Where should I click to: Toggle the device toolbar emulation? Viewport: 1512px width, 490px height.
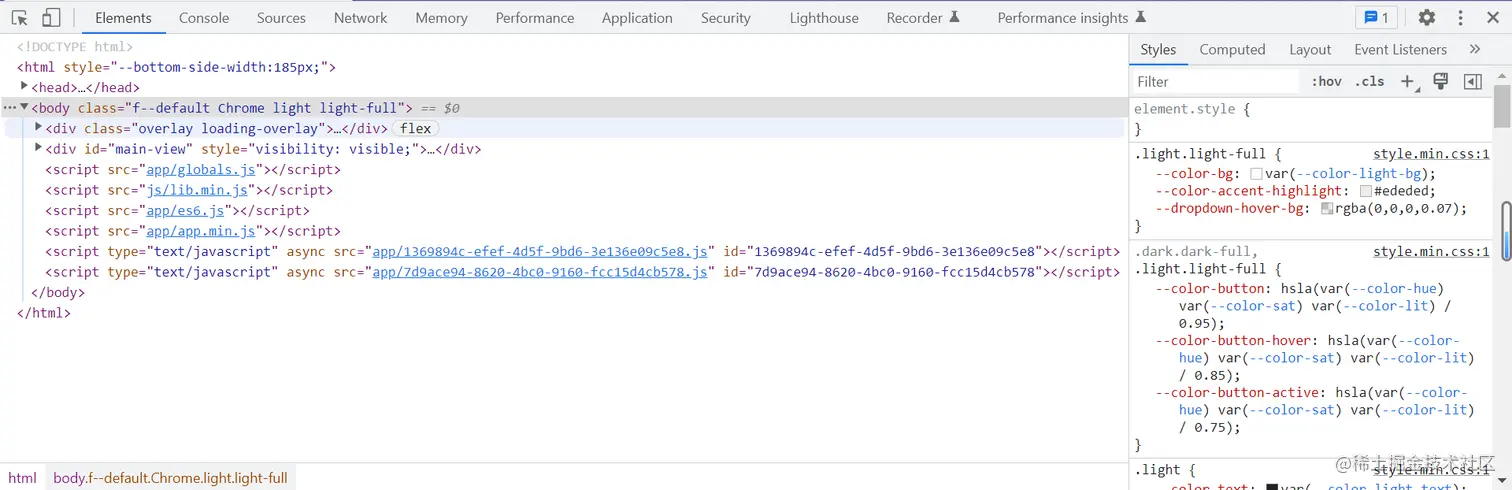click(x=51, y=18)
